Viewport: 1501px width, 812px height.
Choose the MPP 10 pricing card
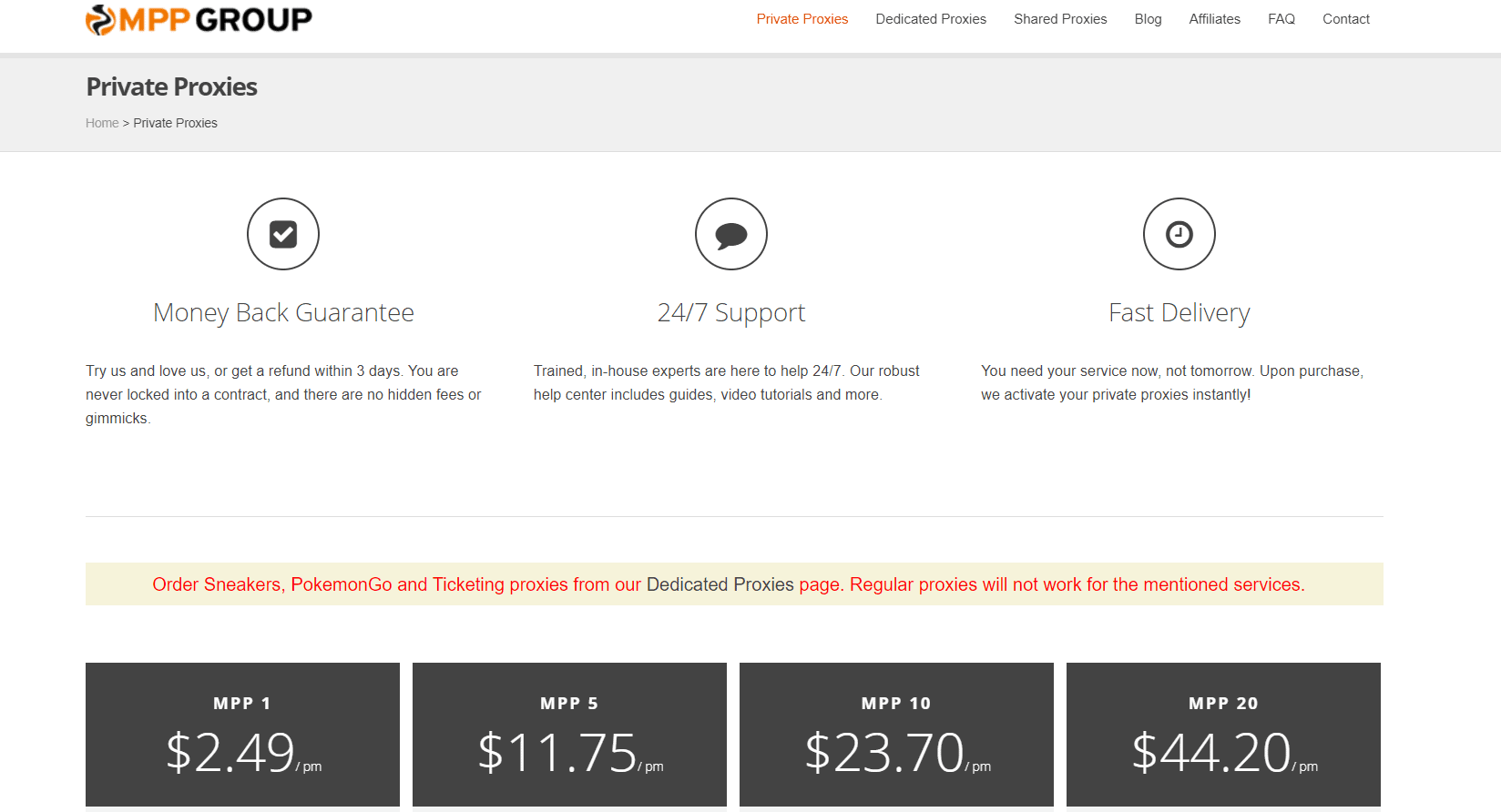(896, 735)
